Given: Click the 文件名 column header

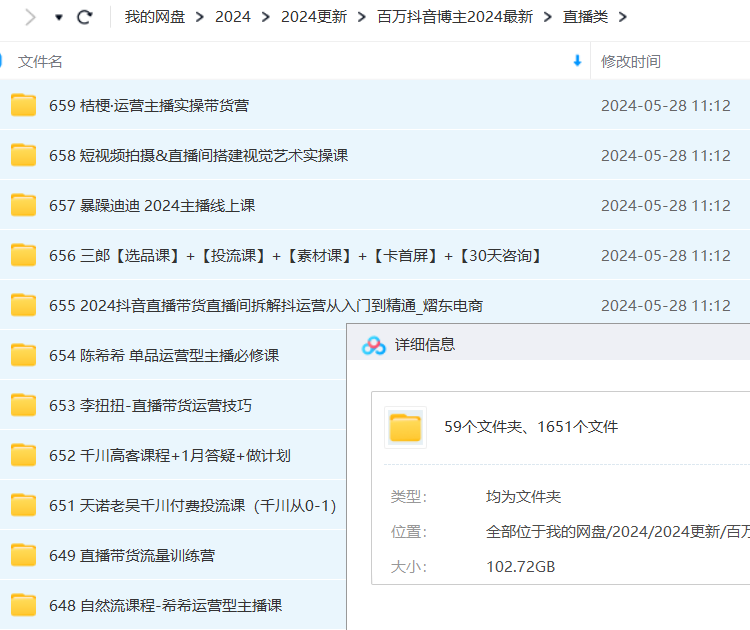Looking at the screenshot, I should (40, 61).
